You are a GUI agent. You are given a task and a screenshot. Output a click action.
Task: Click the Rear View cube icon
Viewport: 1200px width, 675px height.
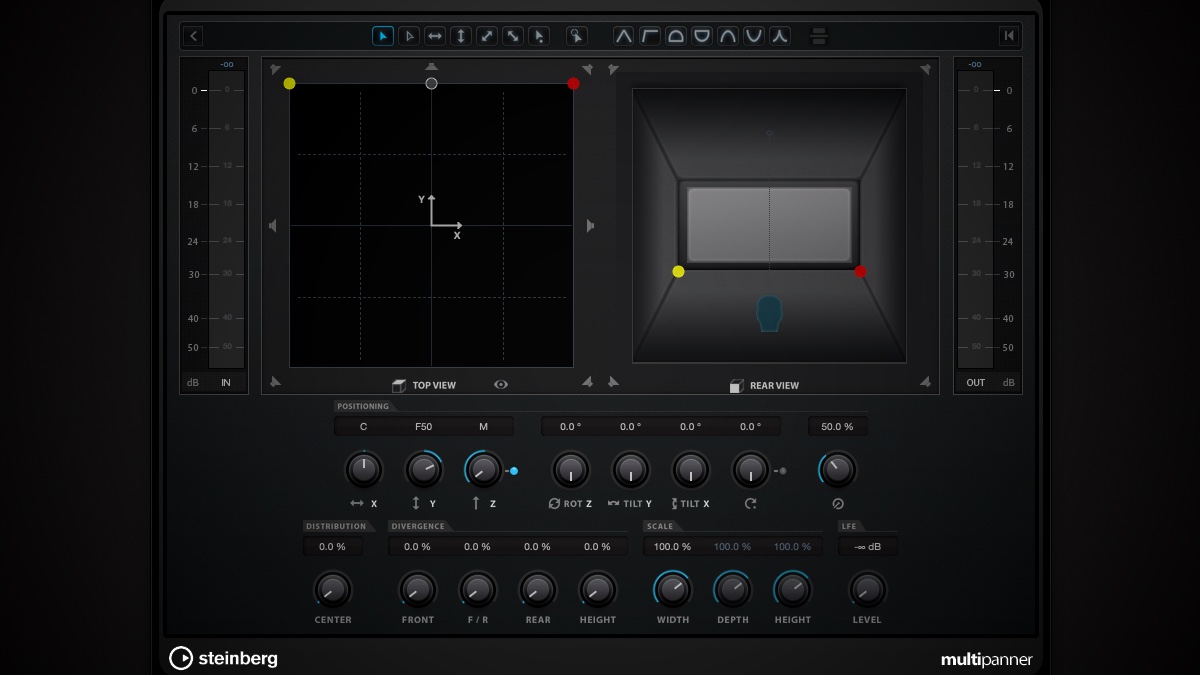737,385
